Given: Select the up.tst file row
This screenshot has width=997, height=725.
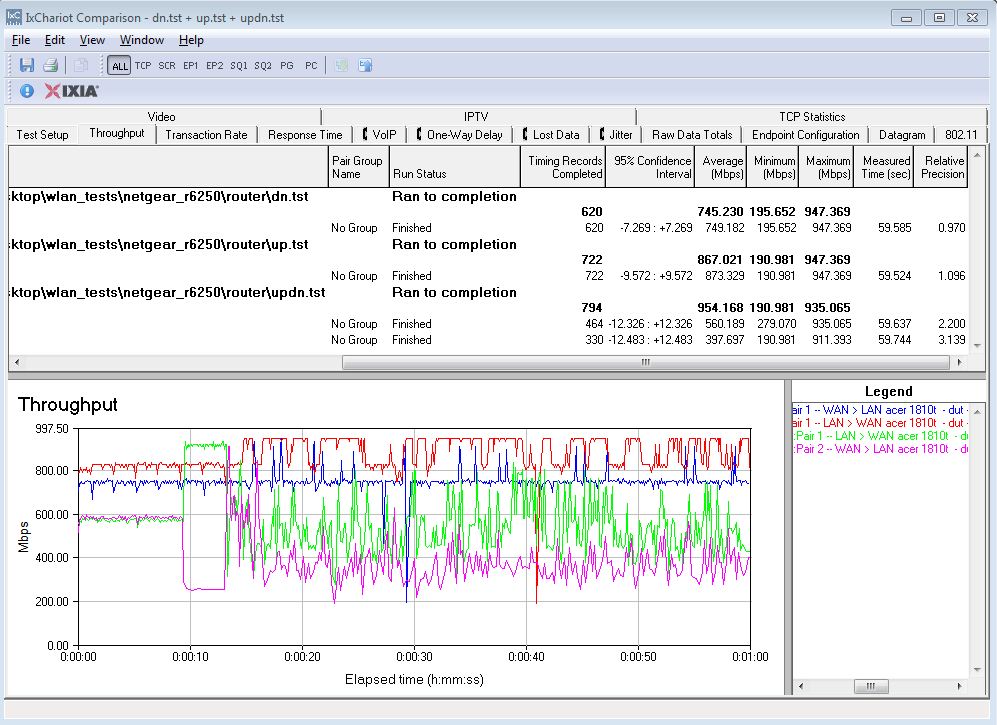Looking at the screenshot, I should (488, 244).
